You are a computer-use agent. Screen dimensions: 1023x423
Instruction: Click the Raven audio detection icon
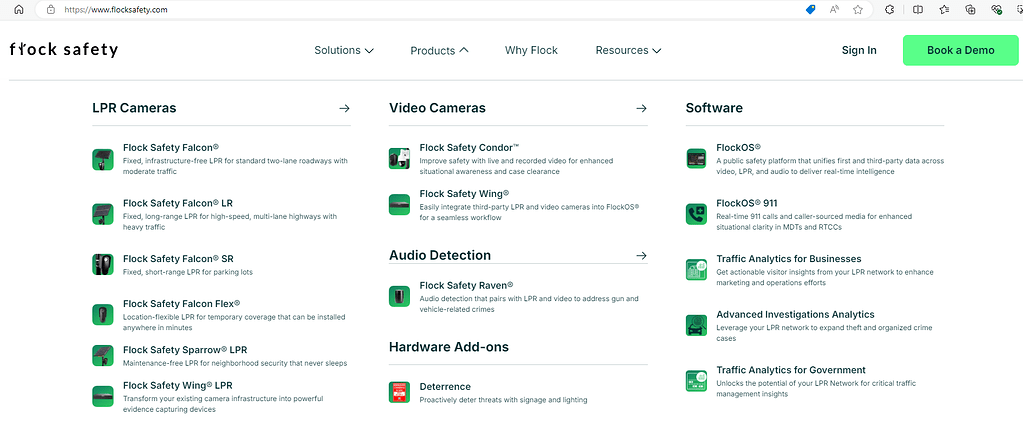coord(399,296)
